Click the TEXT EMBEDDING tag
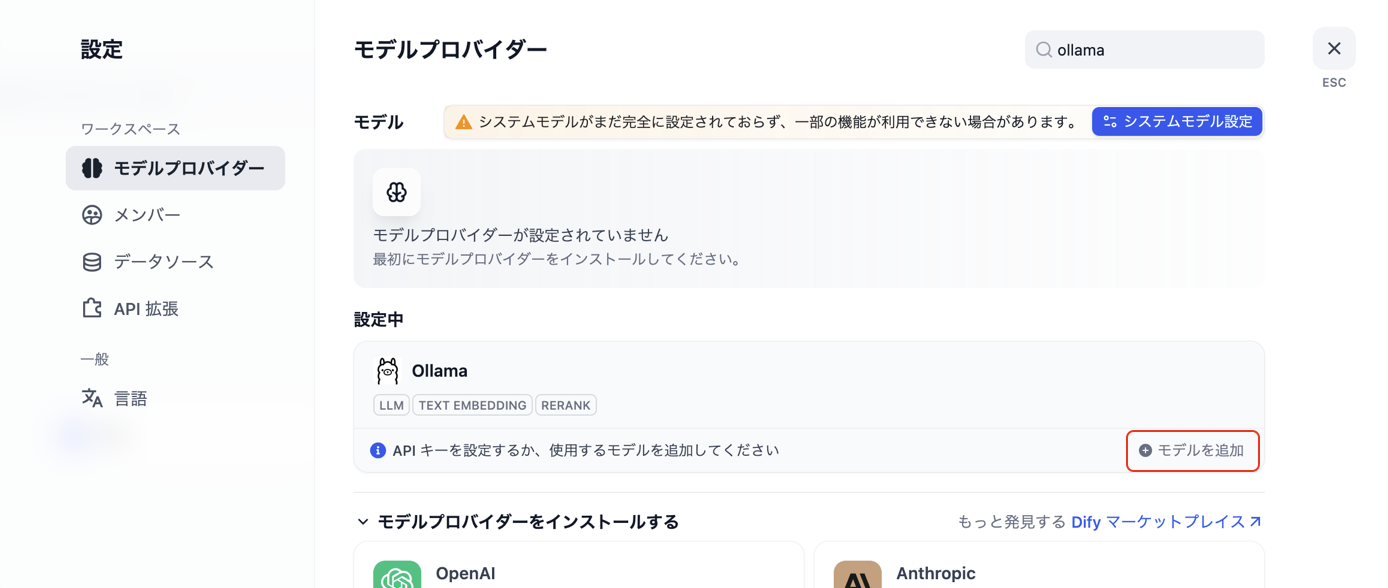Screen dimensions: 1388x588 tap(472, 405)
